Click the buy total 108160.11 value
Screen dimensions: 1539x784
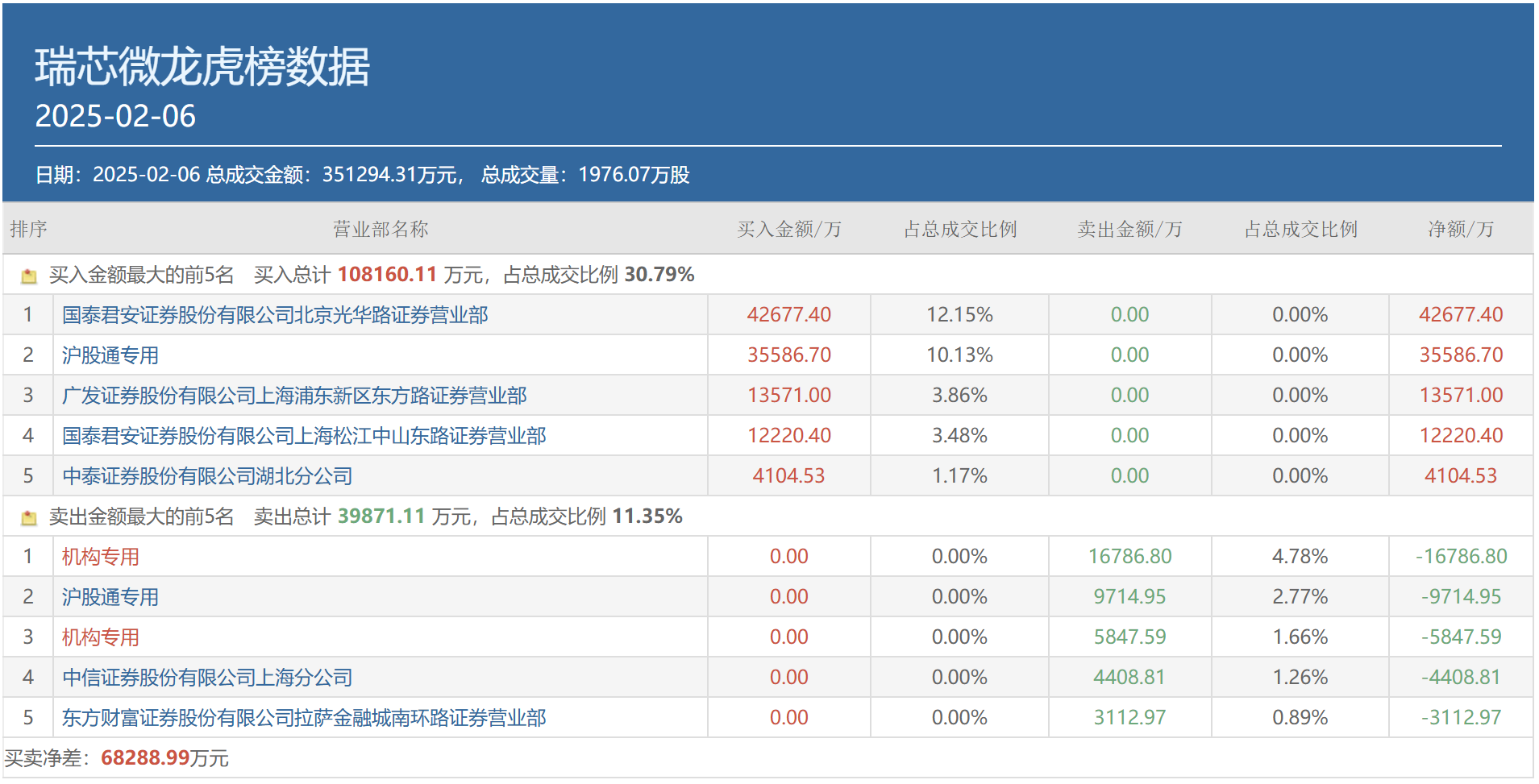pyautogui.click(x=387, y=275)
